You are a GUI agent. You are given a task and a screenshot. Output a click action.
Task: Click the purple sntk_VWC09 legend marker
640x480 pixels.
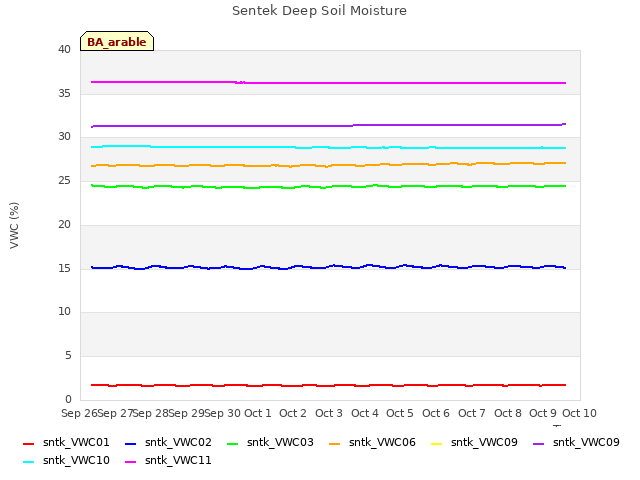(538, 444)
